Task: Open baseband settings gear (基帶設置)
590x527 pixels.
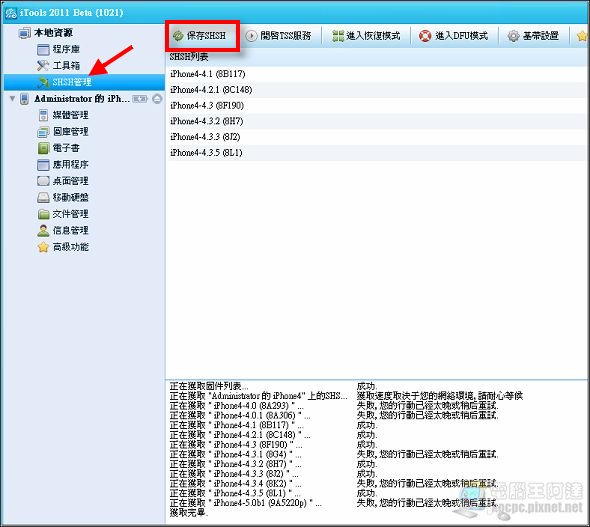Action: 513,36
